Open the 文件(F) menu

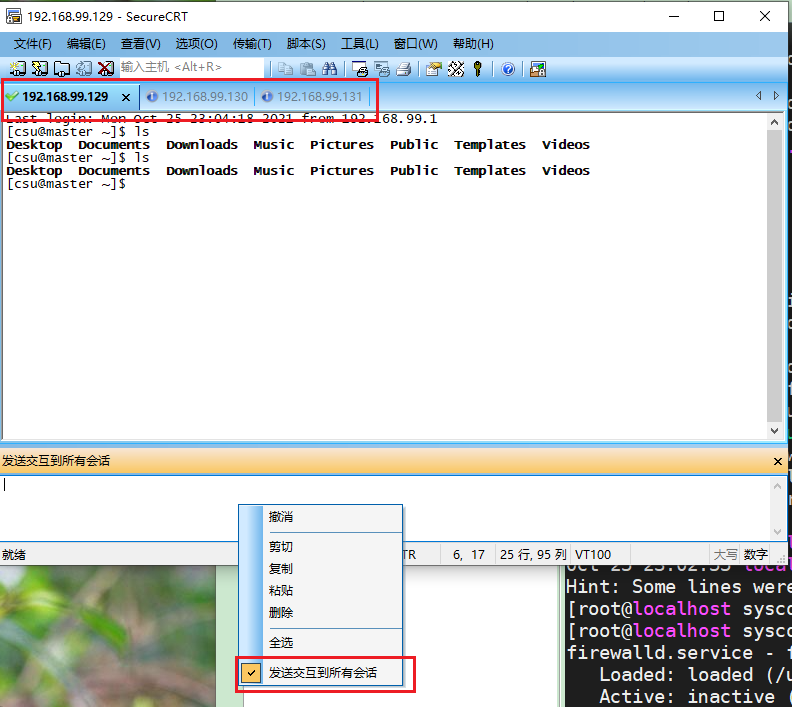point(32,44)
